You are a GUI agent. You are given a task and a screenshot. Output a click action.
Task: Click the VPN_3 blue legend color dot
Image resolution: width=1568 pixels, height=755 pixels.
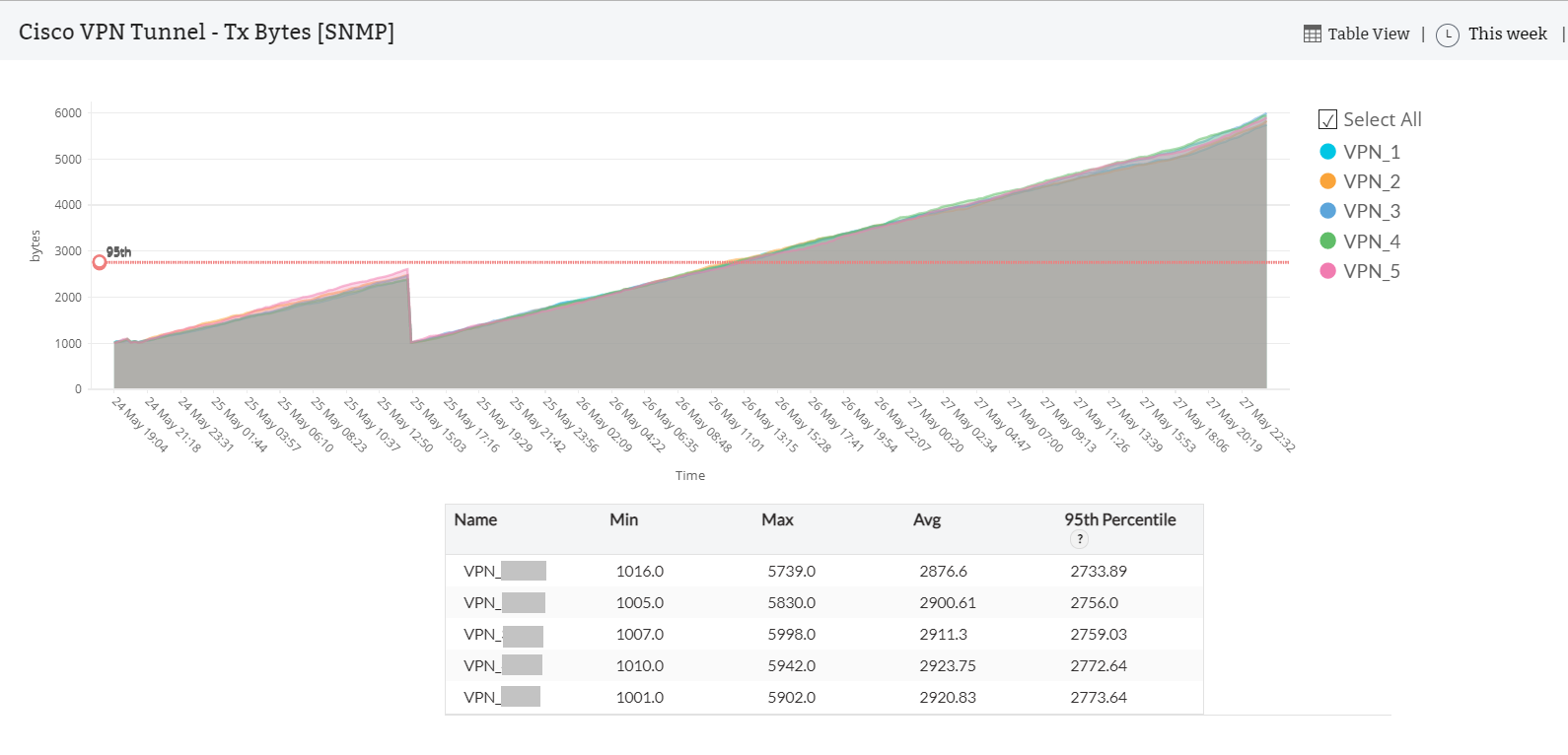tap(1327, 211)
